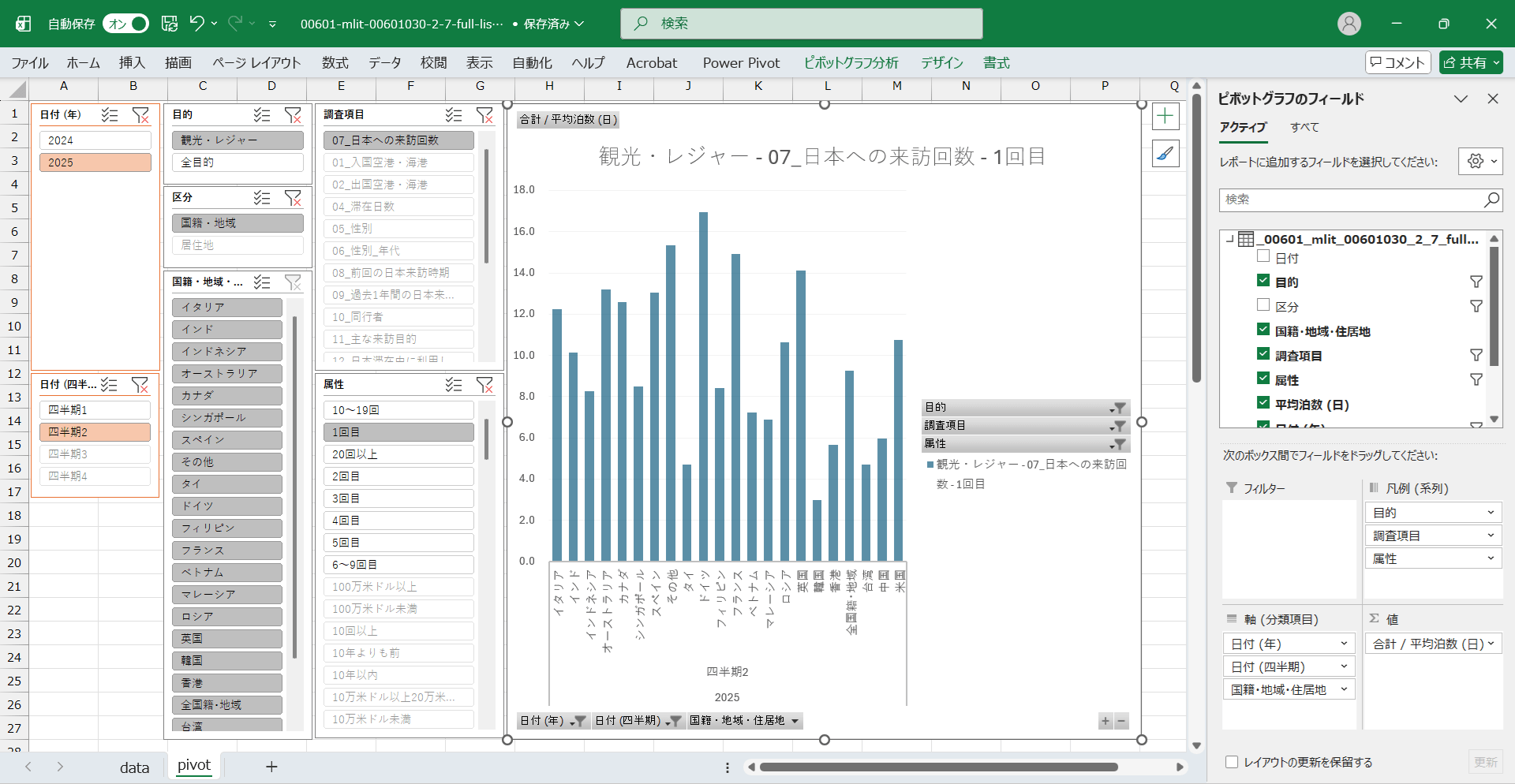The height and width of the screenshot is (784, 1515).
Task: Toggle multi-select on 属性 slicer
Action: pos(454,385)
